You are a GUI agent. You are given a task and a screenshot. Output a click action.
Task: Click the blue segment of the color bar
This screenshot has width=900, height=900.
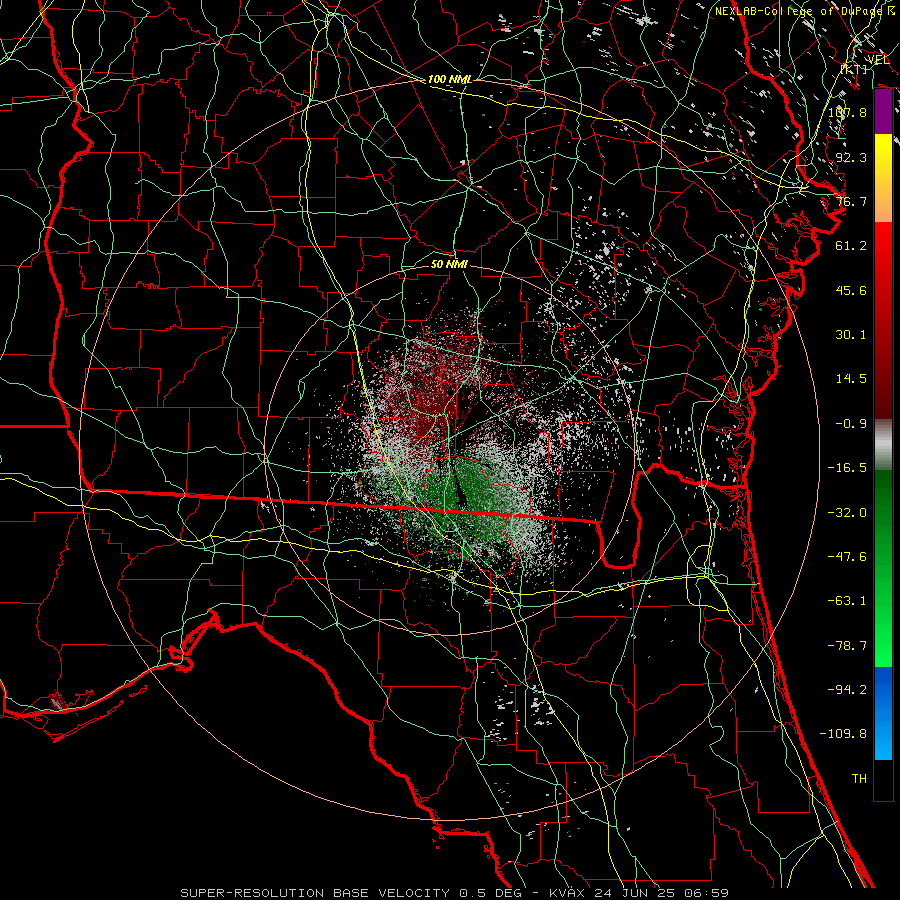(883, 713)
